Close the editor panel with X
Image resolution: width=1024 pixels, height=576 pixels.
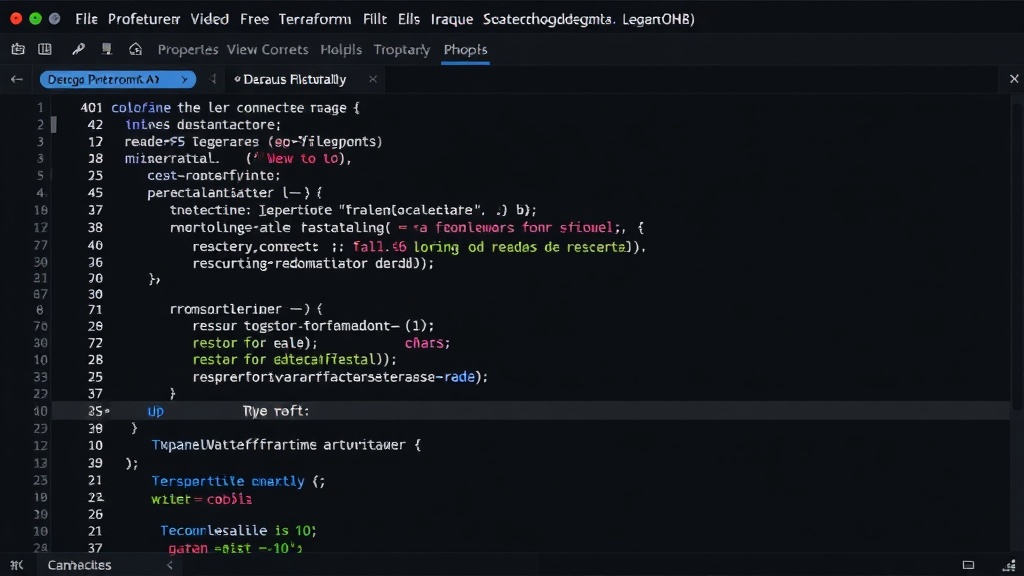click(1014, 79)
